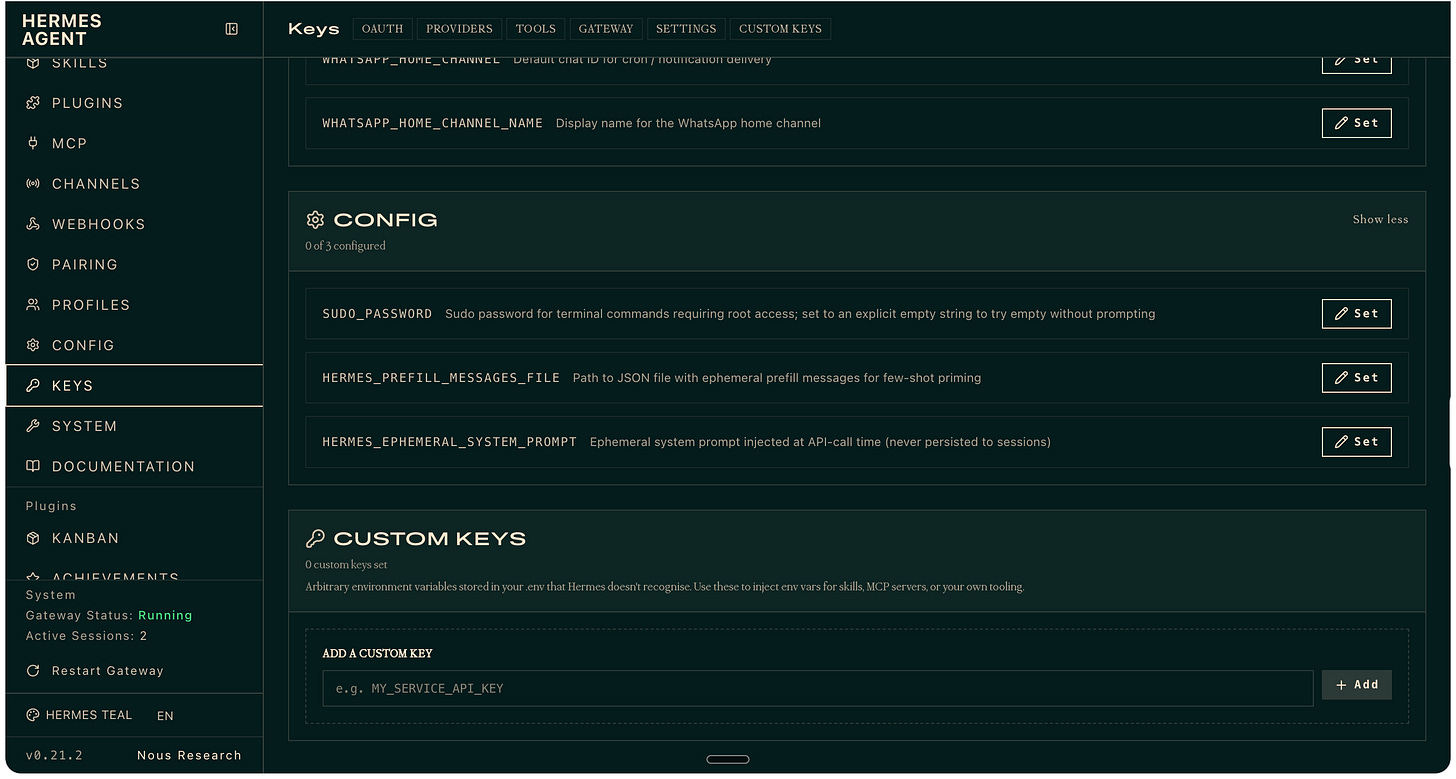1456x779 pixels.
Task: Jump to the CUSTOM KEYS tab
Action: [x=780, y=29]
